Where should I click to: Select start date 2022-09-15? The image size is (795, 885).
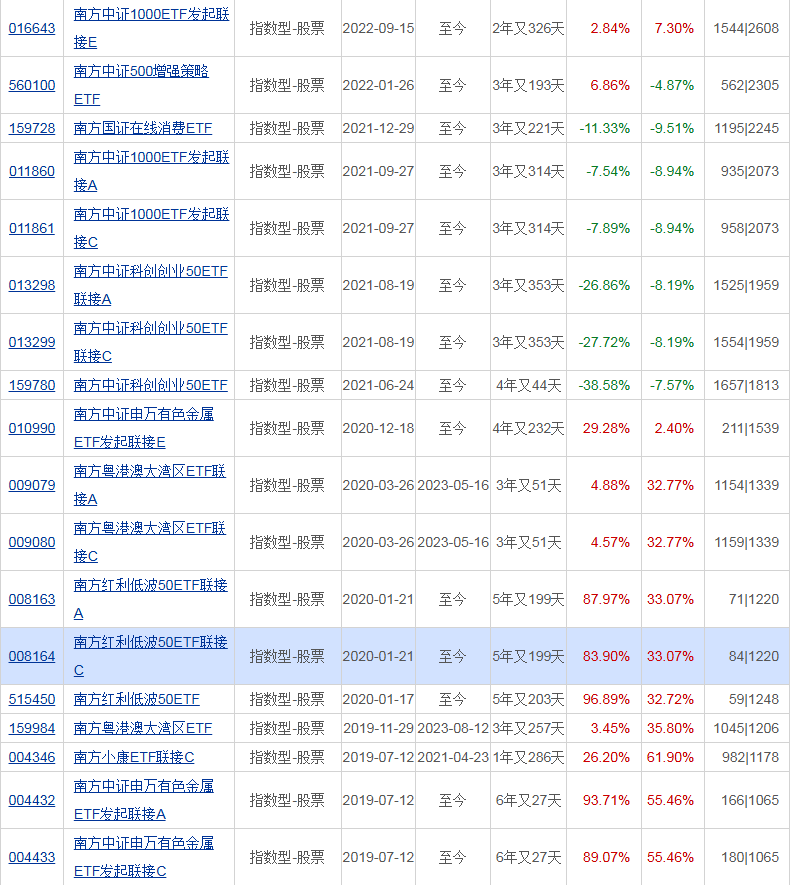click(x=378, y=28)
